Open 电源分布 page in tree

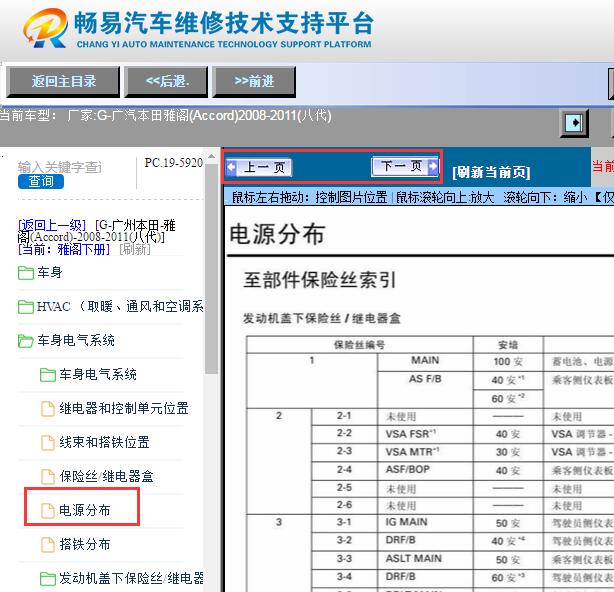[x=85, y=510]
